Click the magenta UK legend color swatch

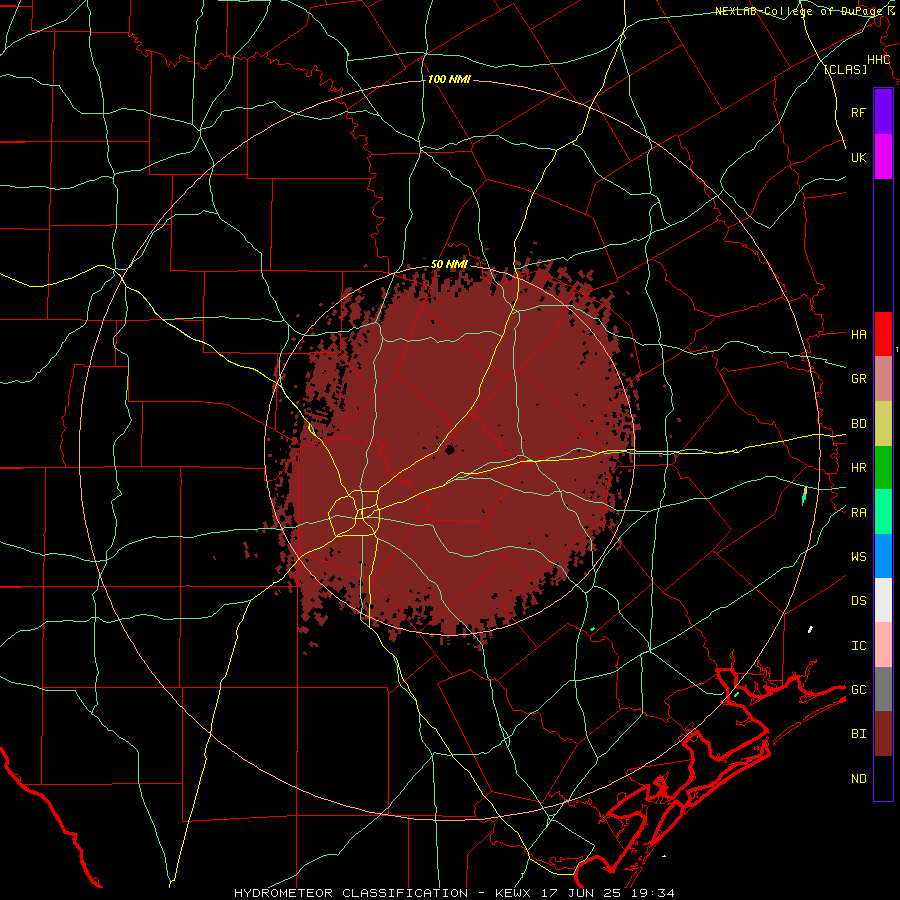(x=883, y=157)
